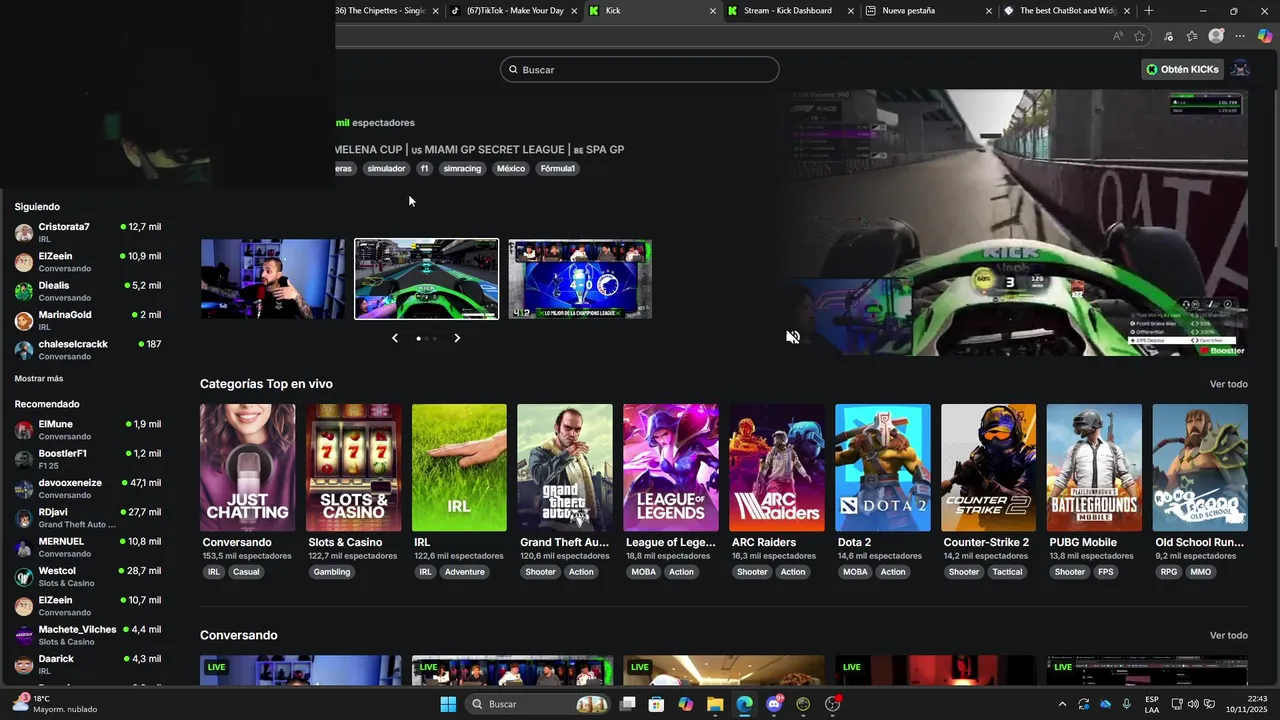The height and width of the screenshot is (720, 1280).
Task: Open microphone tray icon
Action: point(1127,704)
